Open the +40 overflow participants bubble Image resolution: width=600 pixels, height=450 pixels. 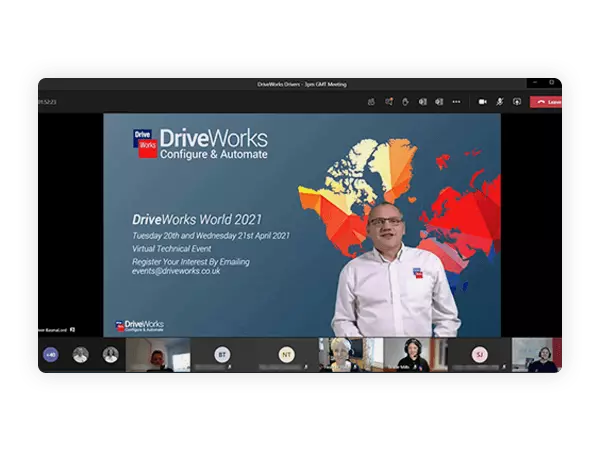pyautogui.click(x=51, y=355)
